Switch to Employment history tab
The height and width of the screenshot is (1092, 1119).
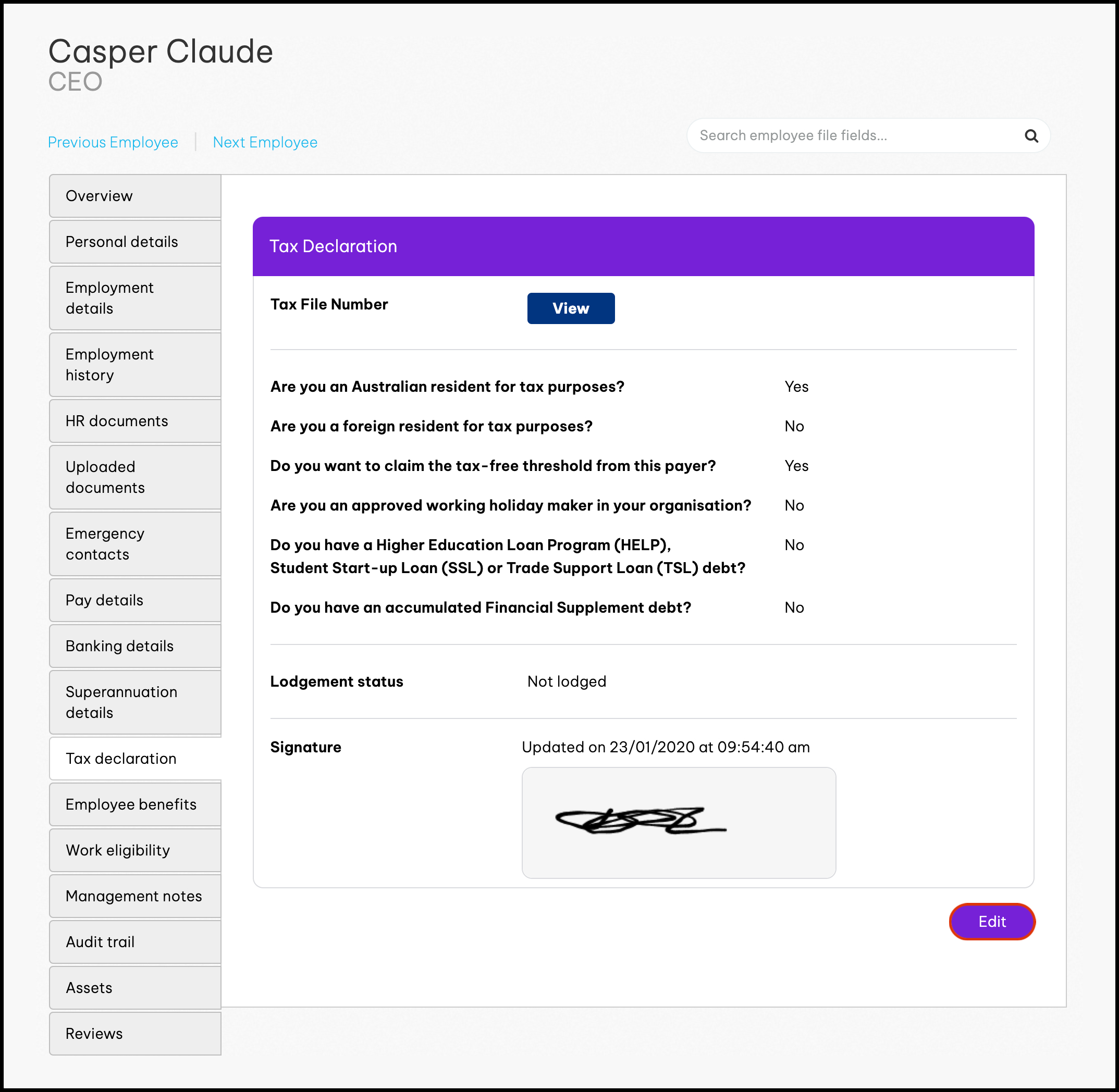[135, 365]
